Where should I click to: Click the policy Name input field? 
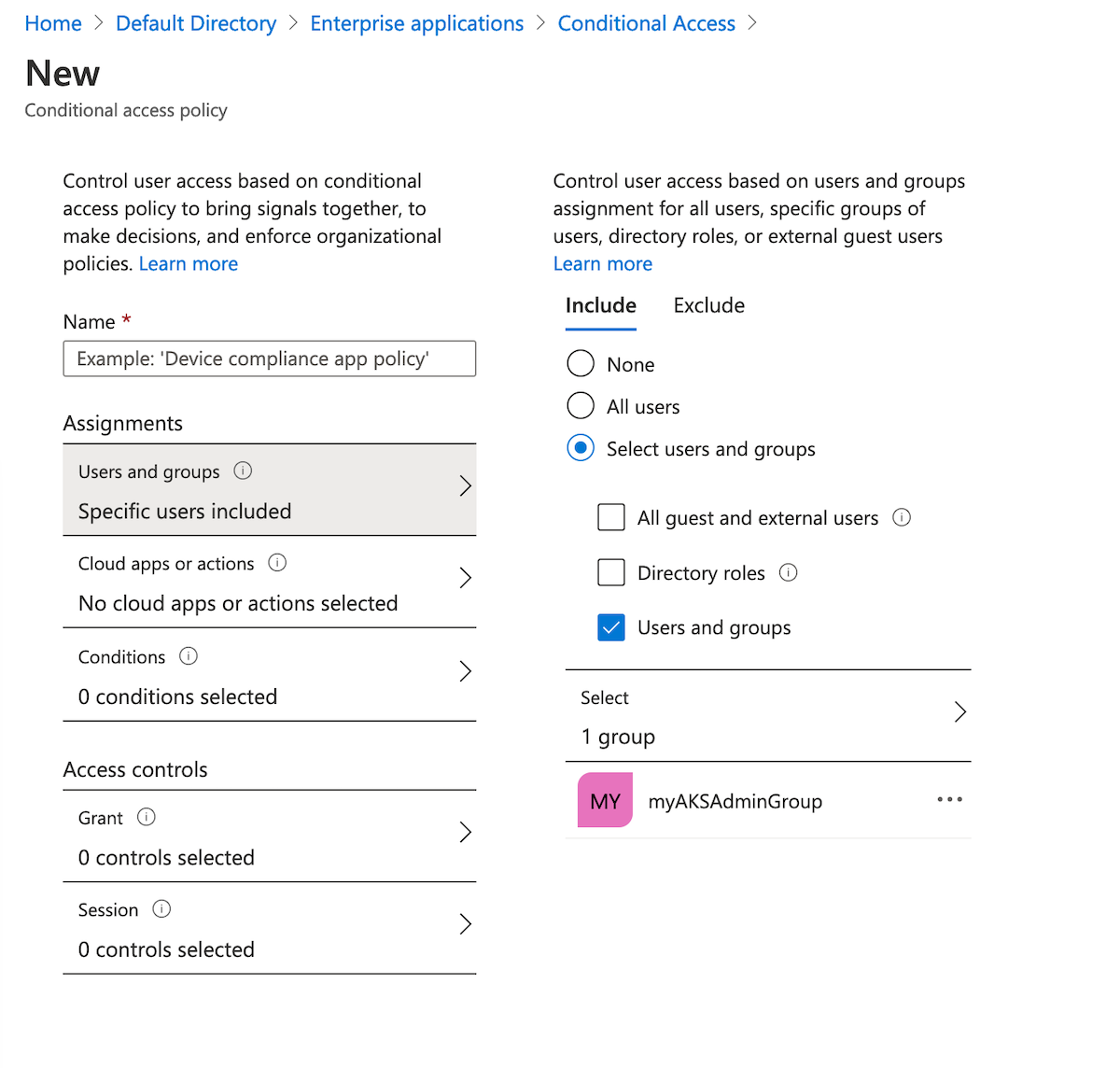(x=269, y=358)
